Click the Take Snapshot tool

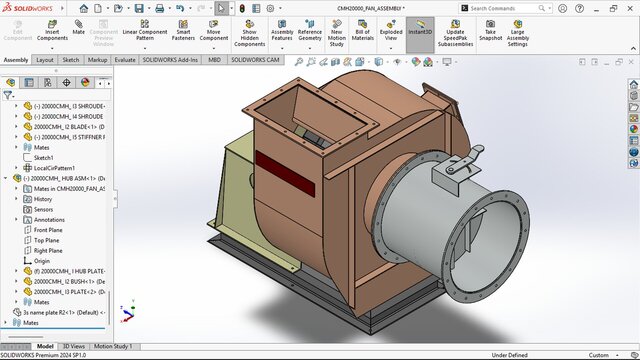pyautogui.click(x=491, y=30)
